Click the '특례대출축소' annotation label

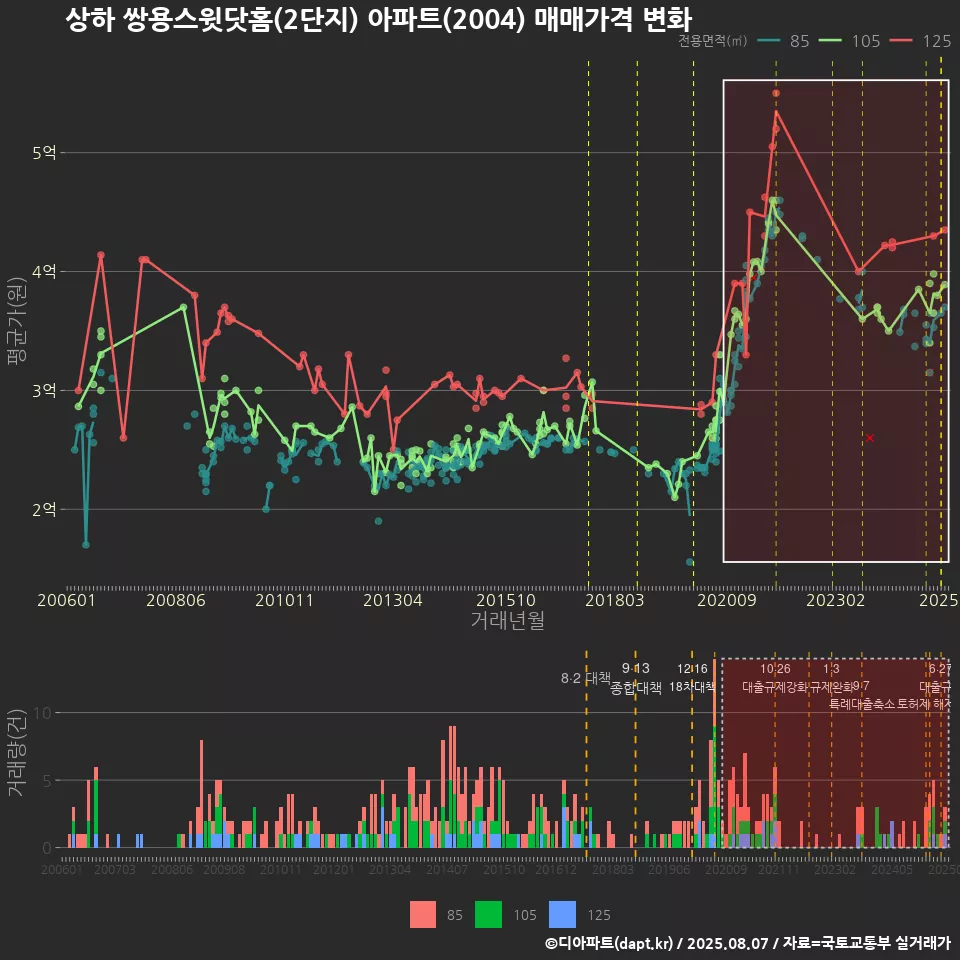[x=861, y=704]
